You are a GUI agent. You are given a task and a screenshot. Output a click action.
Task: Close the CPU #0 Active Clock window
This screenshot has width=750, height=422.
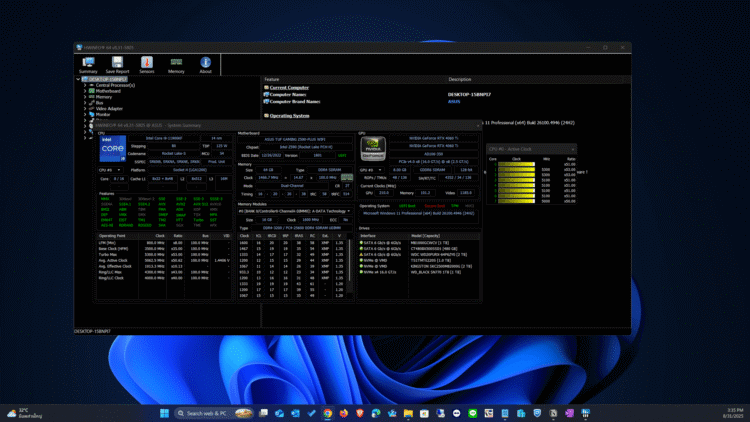point(573,149)
